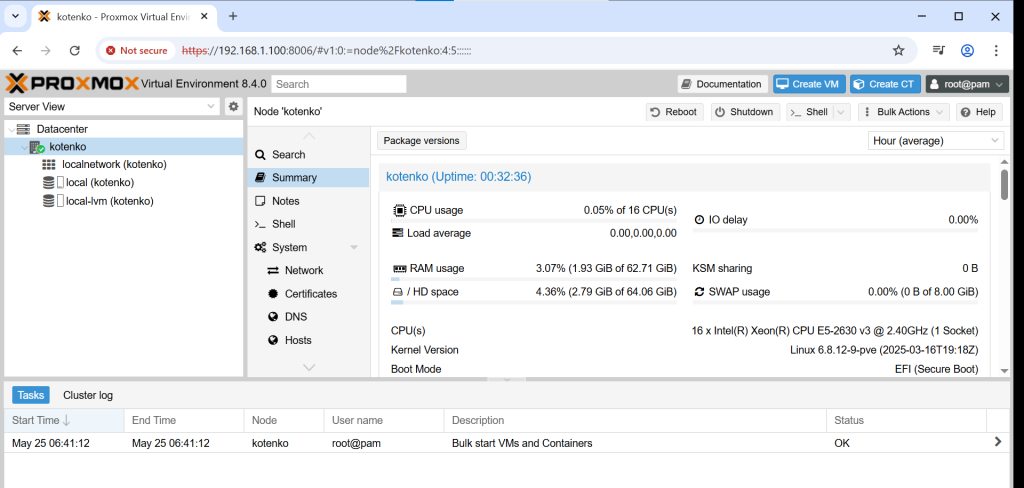Select the kotenko node in tree

coord(67,147)
